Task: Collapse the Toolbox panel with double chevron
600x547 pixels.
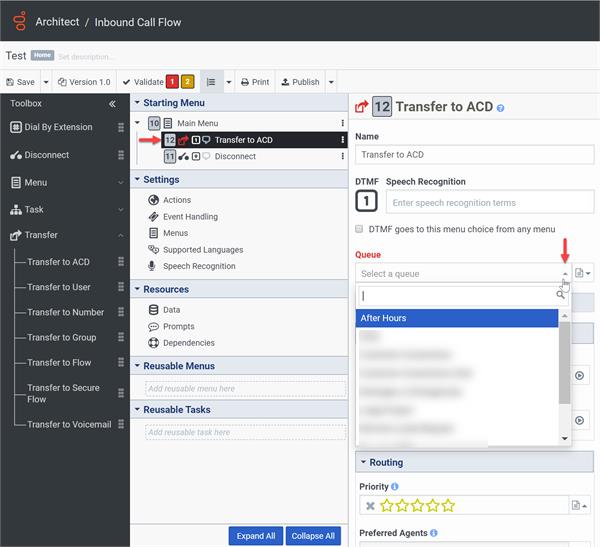Action: click(112, 104)
